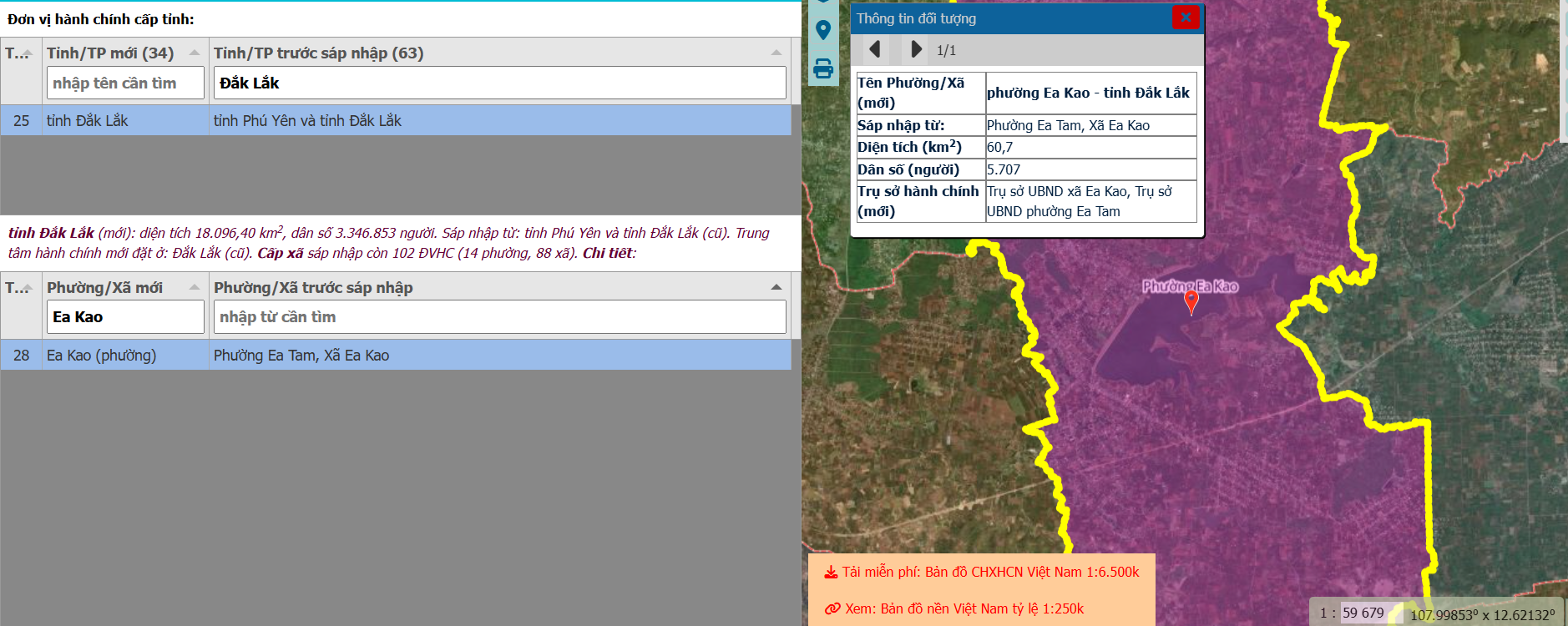
Task: Select the tỉnh Đắk Lắk table row
Action: tap(396, 121)
